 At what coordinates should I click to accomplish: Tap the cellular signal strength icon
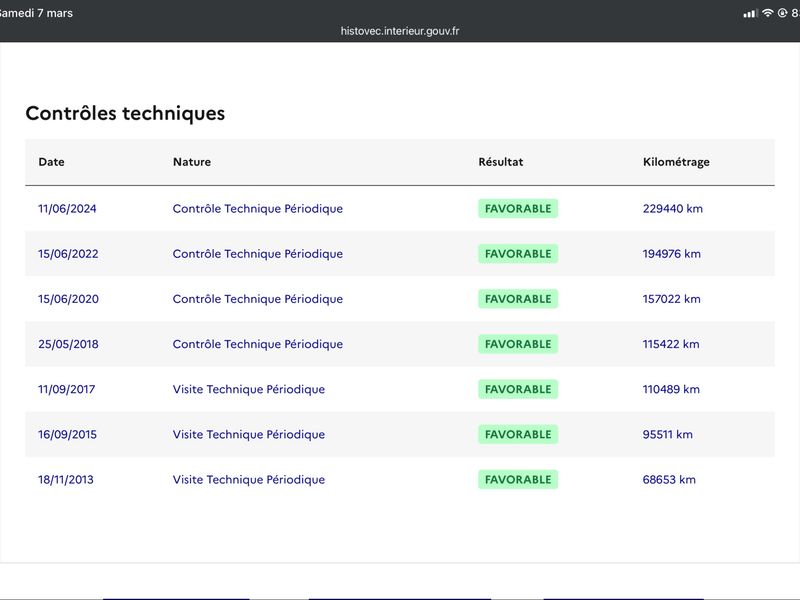[751, 13]
